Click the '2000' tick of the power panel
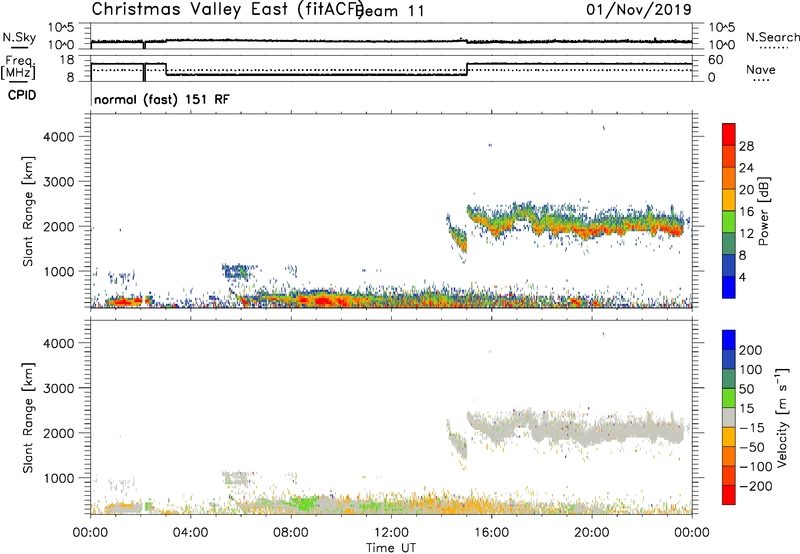 click(x=59, y=226)
